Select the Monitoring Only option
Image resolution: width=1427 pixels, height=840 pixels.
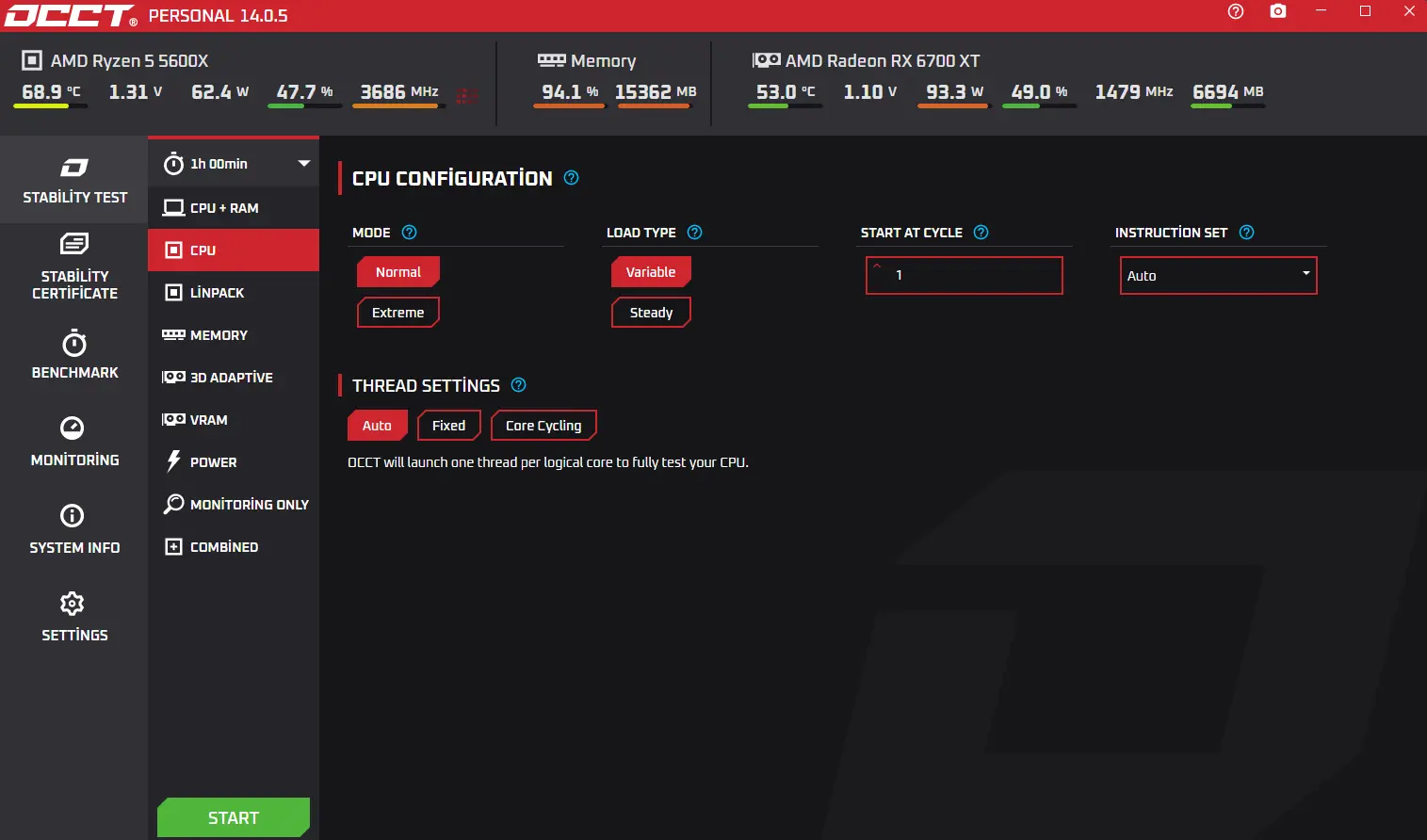(234, 504)
